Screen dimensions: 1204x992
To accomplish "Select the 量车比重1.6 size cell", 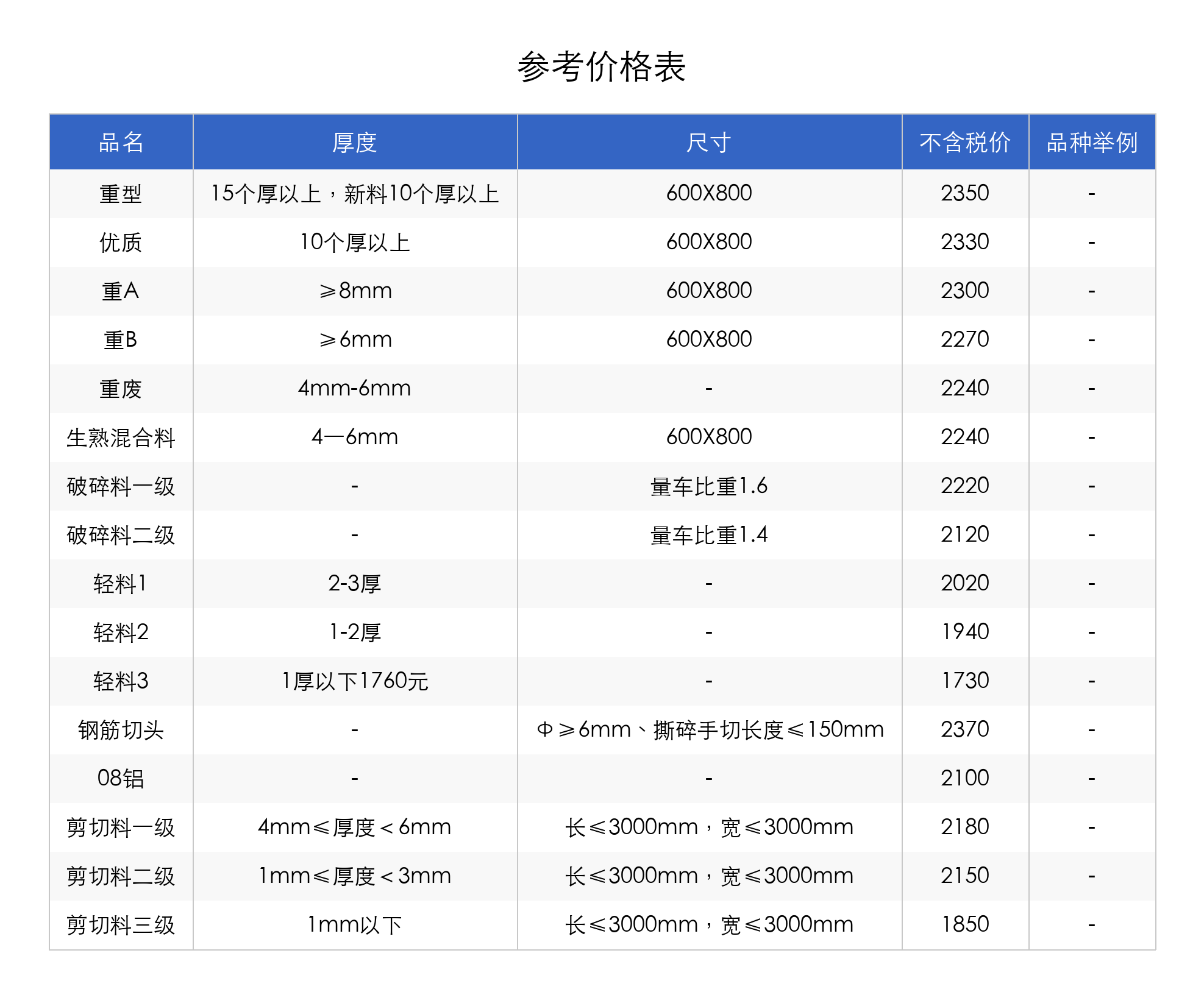I will click(708, 486).
